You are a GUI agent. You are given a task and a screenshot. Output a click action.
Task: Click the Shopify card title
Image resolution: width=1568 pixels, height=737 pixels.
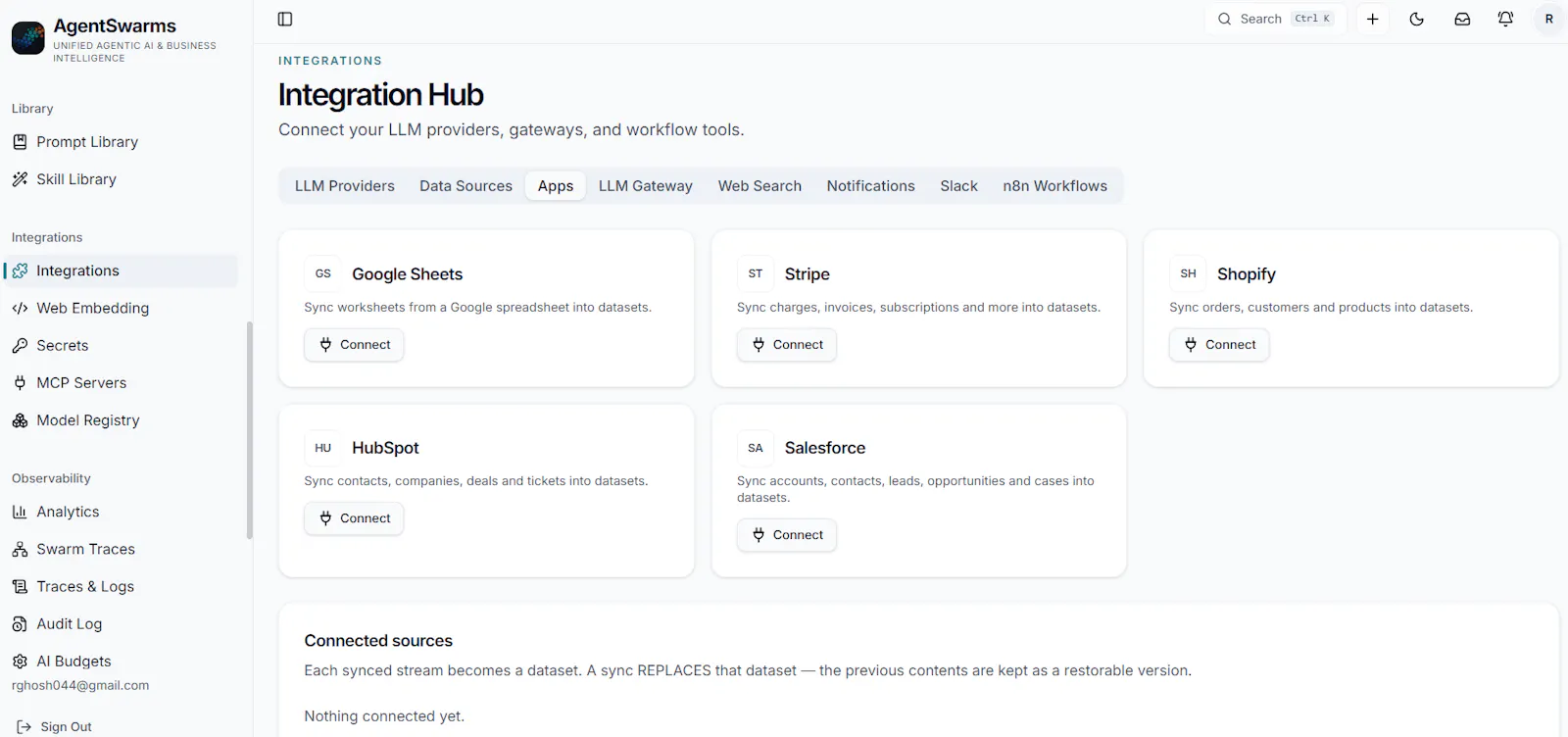click(x=1247, y=274)
